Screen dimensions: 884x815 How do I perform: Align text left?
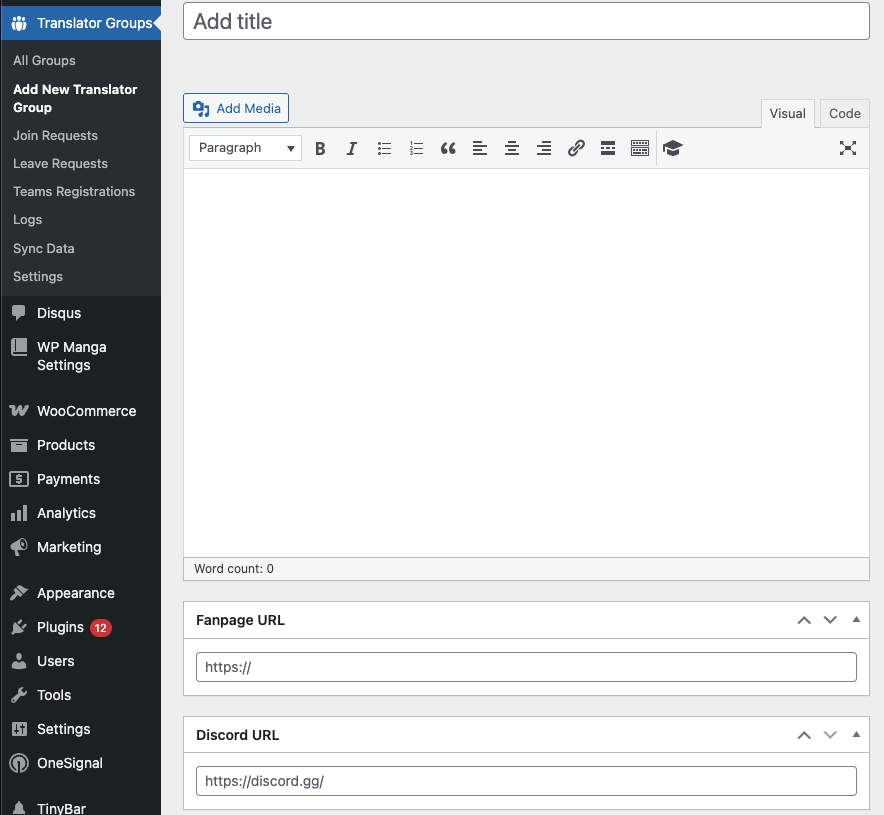pos(480,148)
